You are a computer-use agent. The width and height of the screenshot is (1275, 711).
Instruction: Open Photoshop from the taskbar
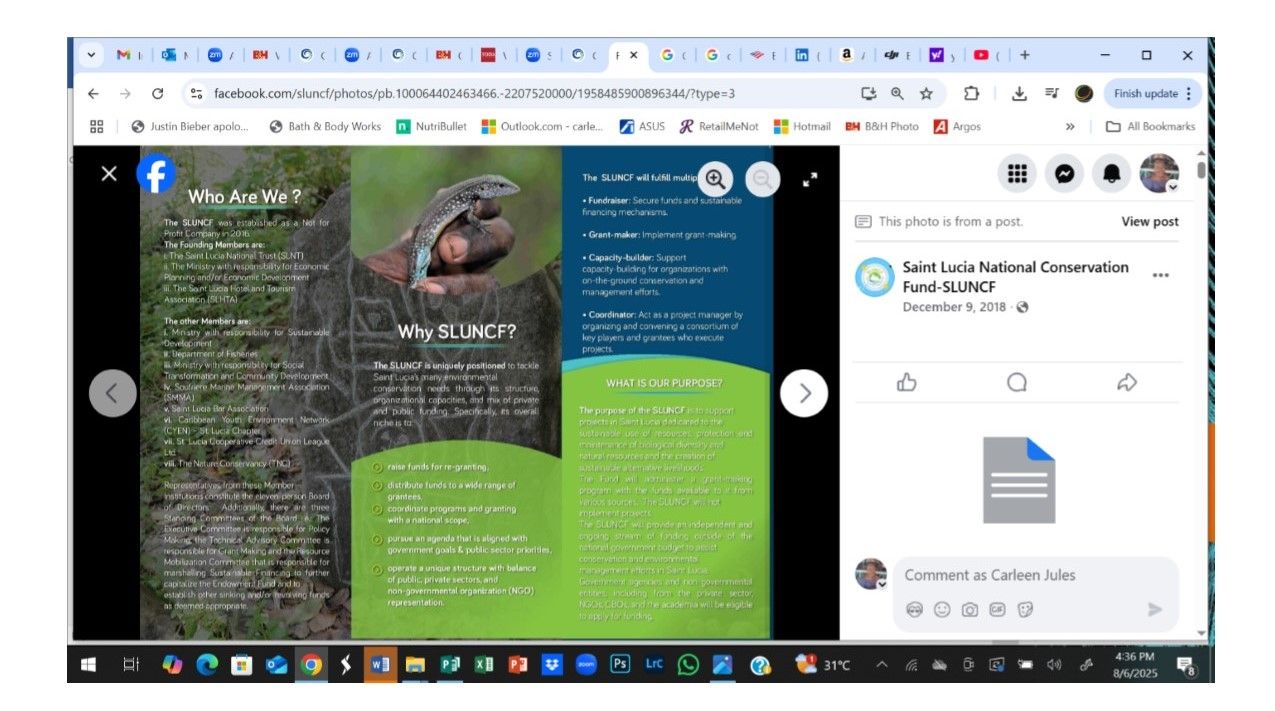click(620, 664)
